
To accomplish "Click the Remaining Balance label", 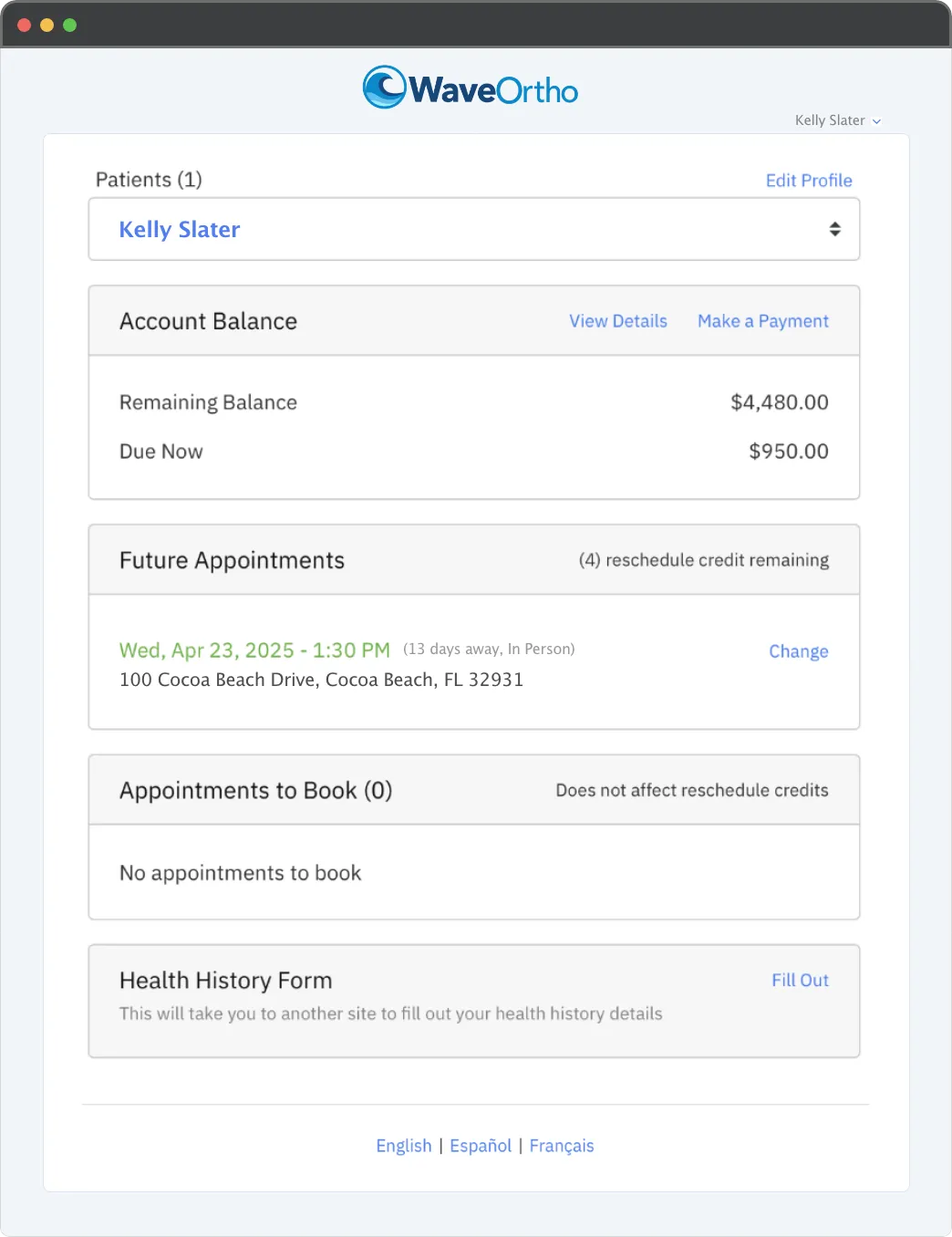I will 208,402.
